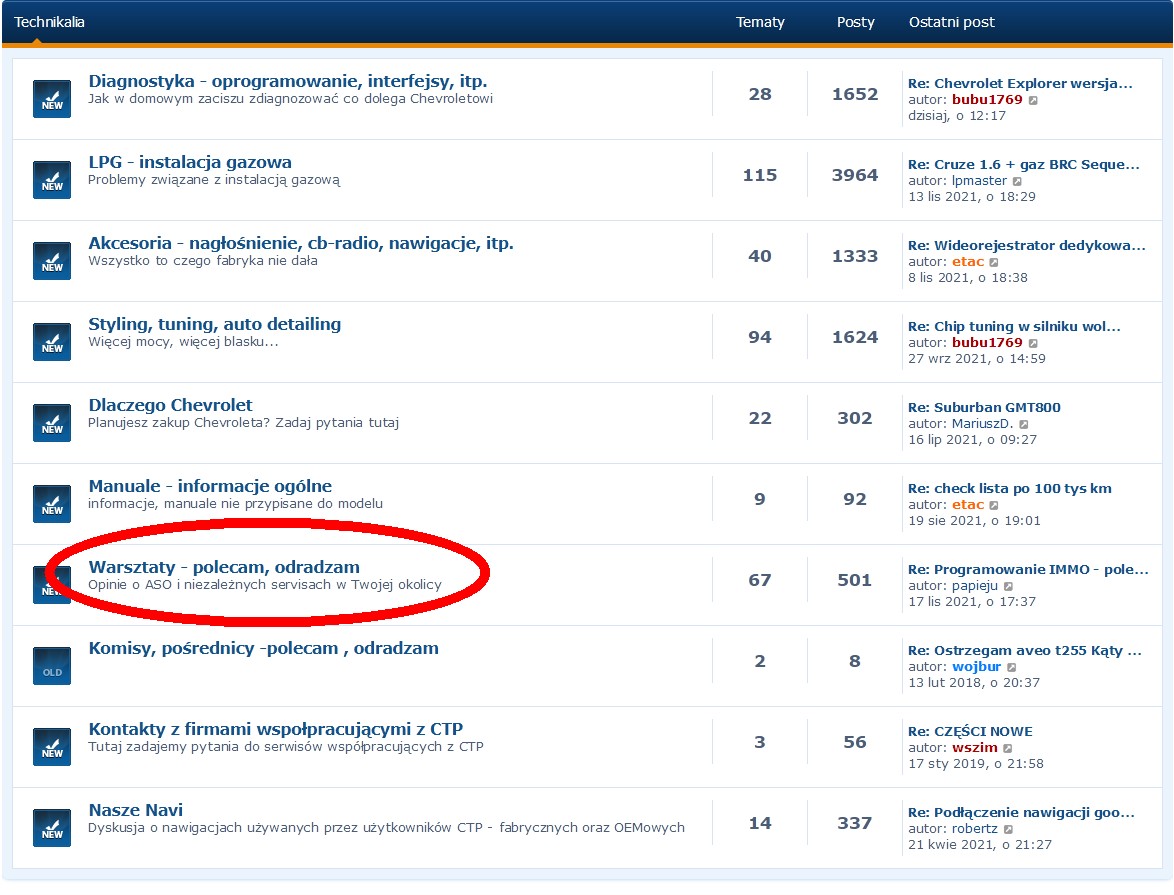Open Warsztaty - polecam, odradzam forum

[x=224, y=567]
